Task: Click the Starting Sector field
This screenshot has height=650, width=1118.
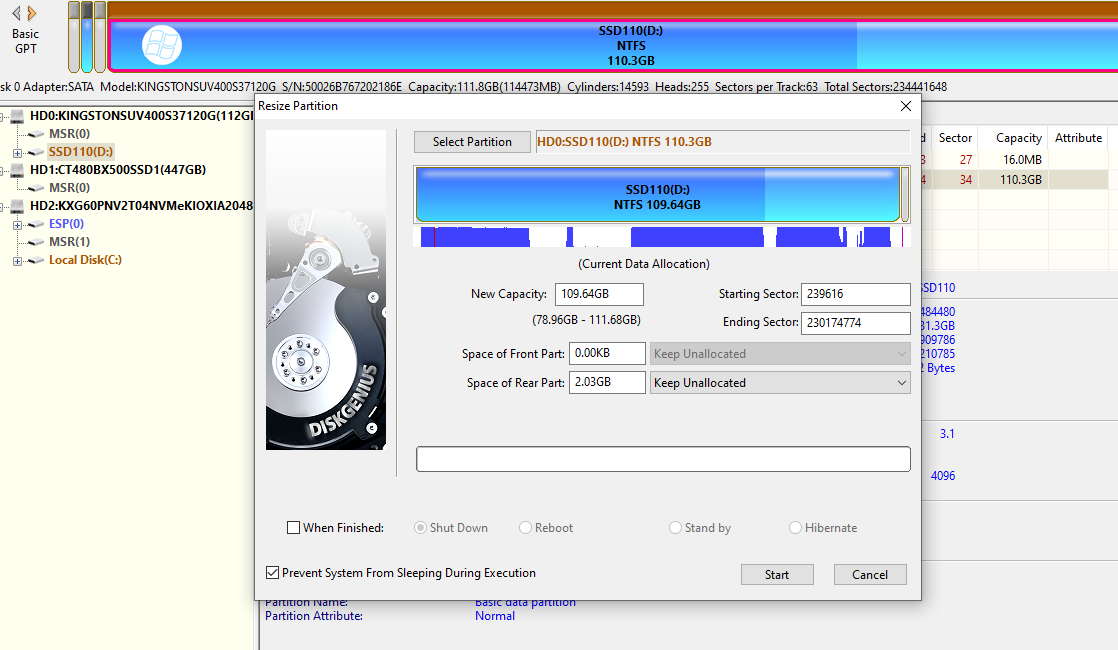Action: pos(856,294)
